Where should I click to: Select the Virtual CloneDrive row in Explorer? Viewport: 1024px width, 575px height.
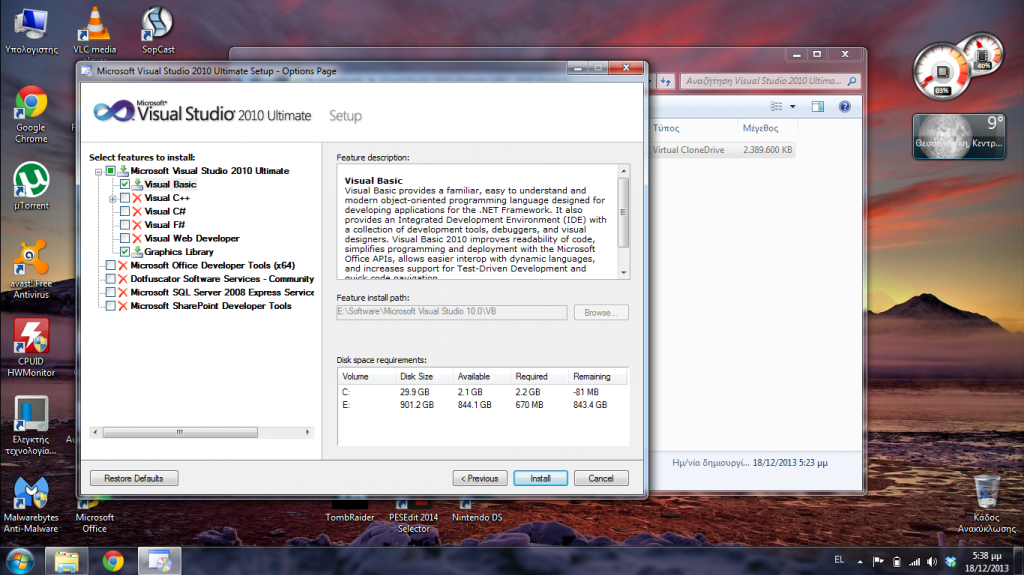[x=723, y=150]
